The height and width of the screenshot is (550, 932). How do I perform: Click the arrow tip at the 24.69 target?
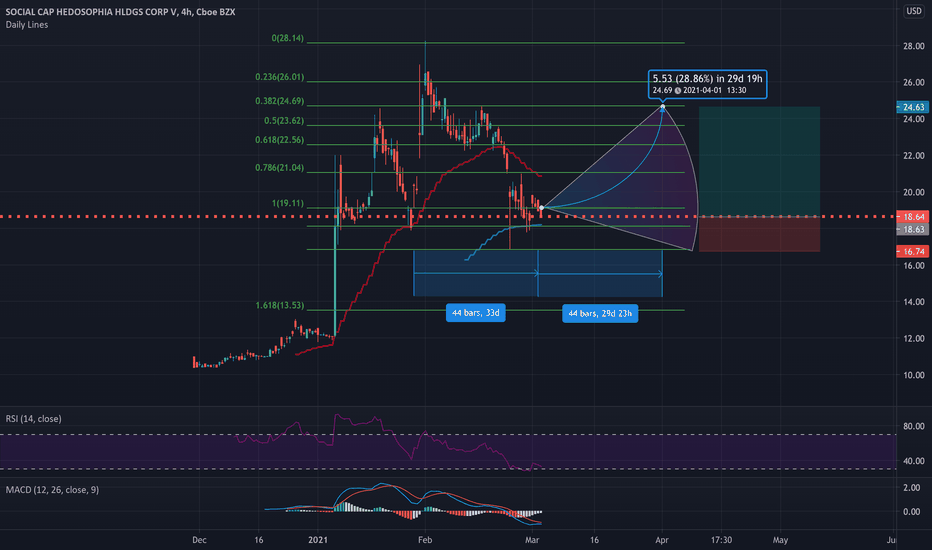[x=663, y=108]
